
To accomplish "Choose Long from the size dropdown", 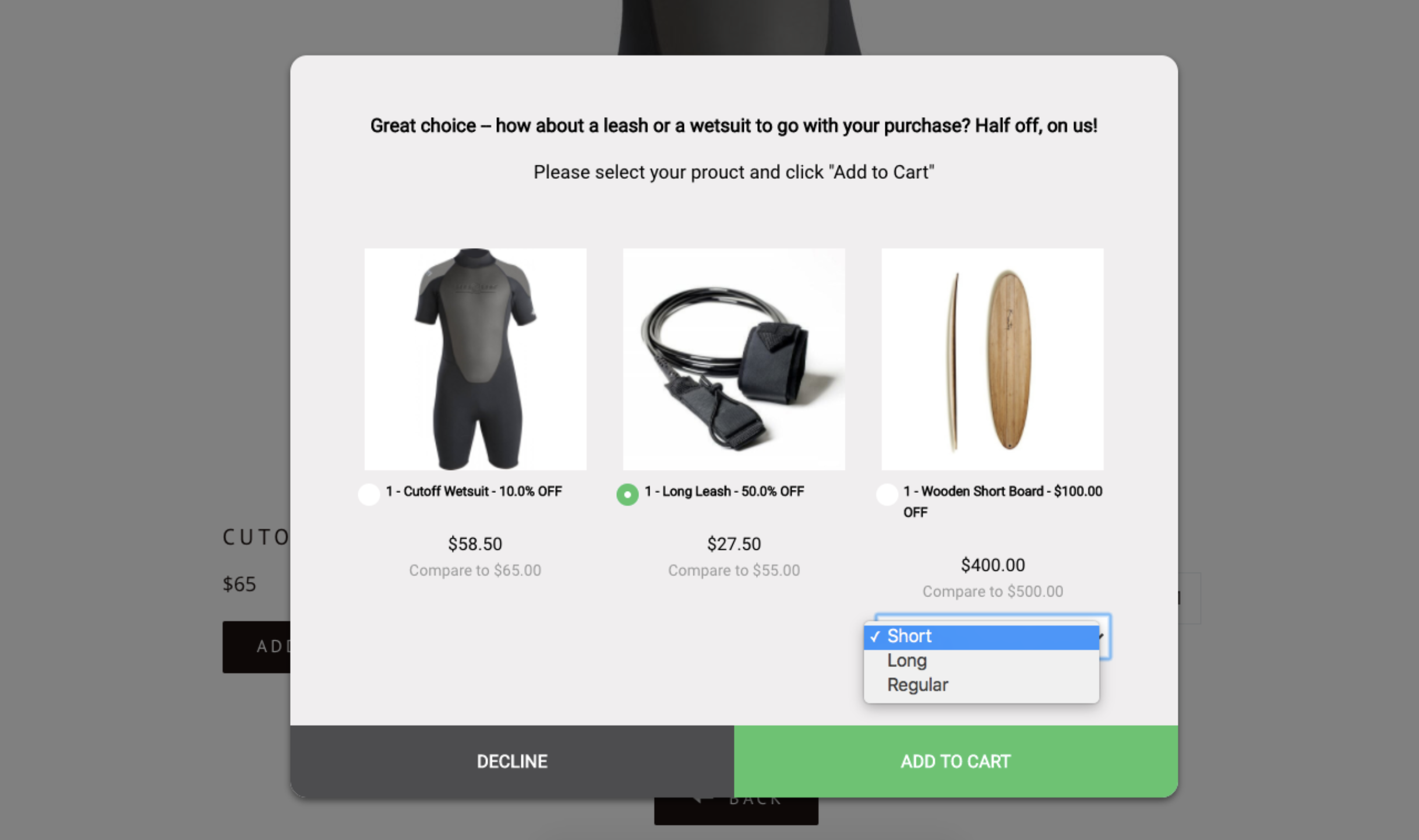I will click(x=981, y=661).
